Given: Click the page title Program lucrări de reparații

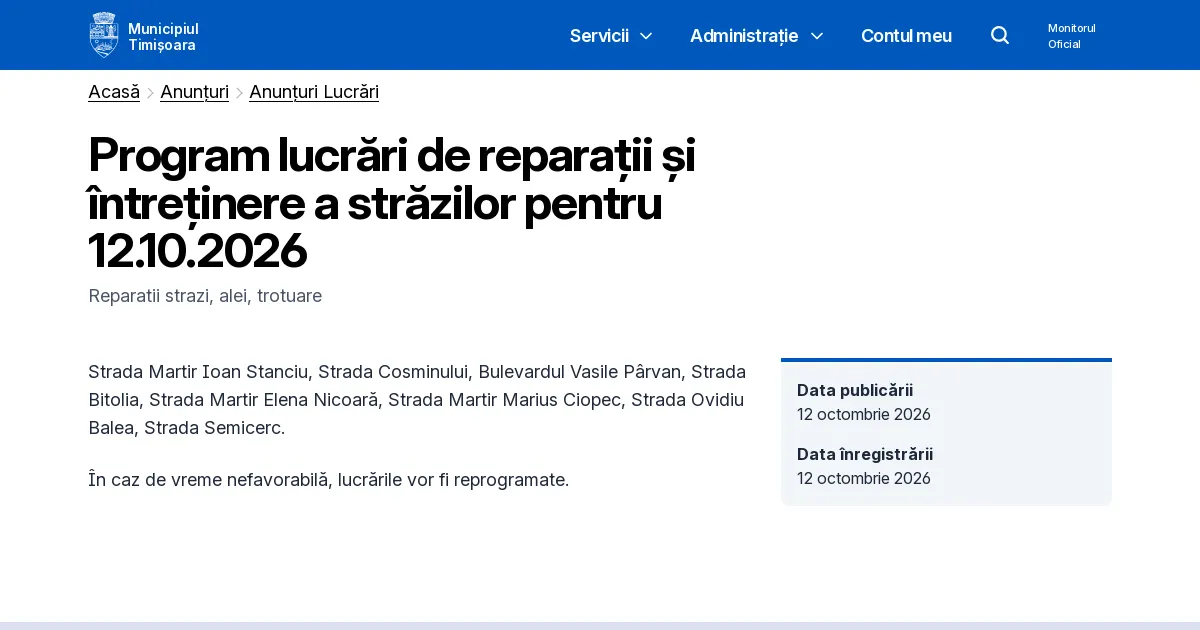Looking at the screenshot, I should 391,203.
